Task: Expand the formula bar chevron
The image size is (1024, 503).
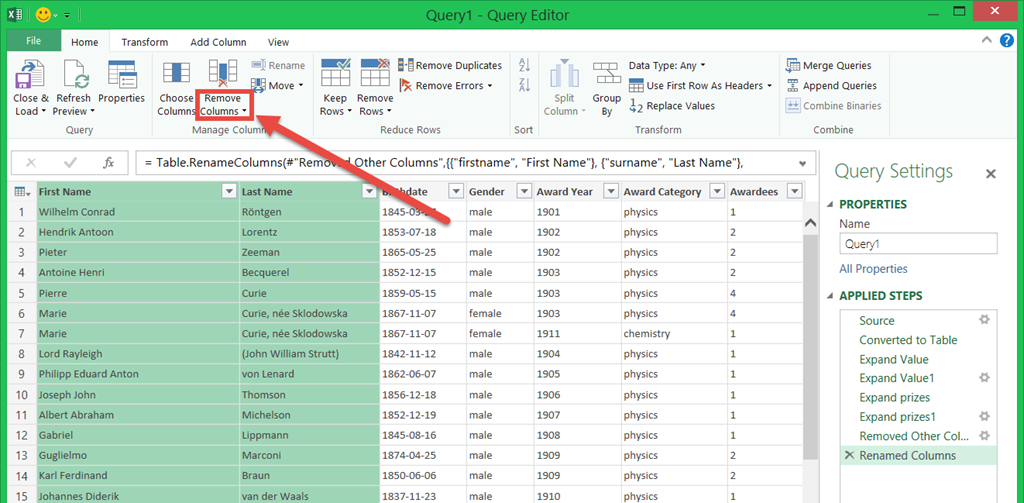Action: point(802,163)
